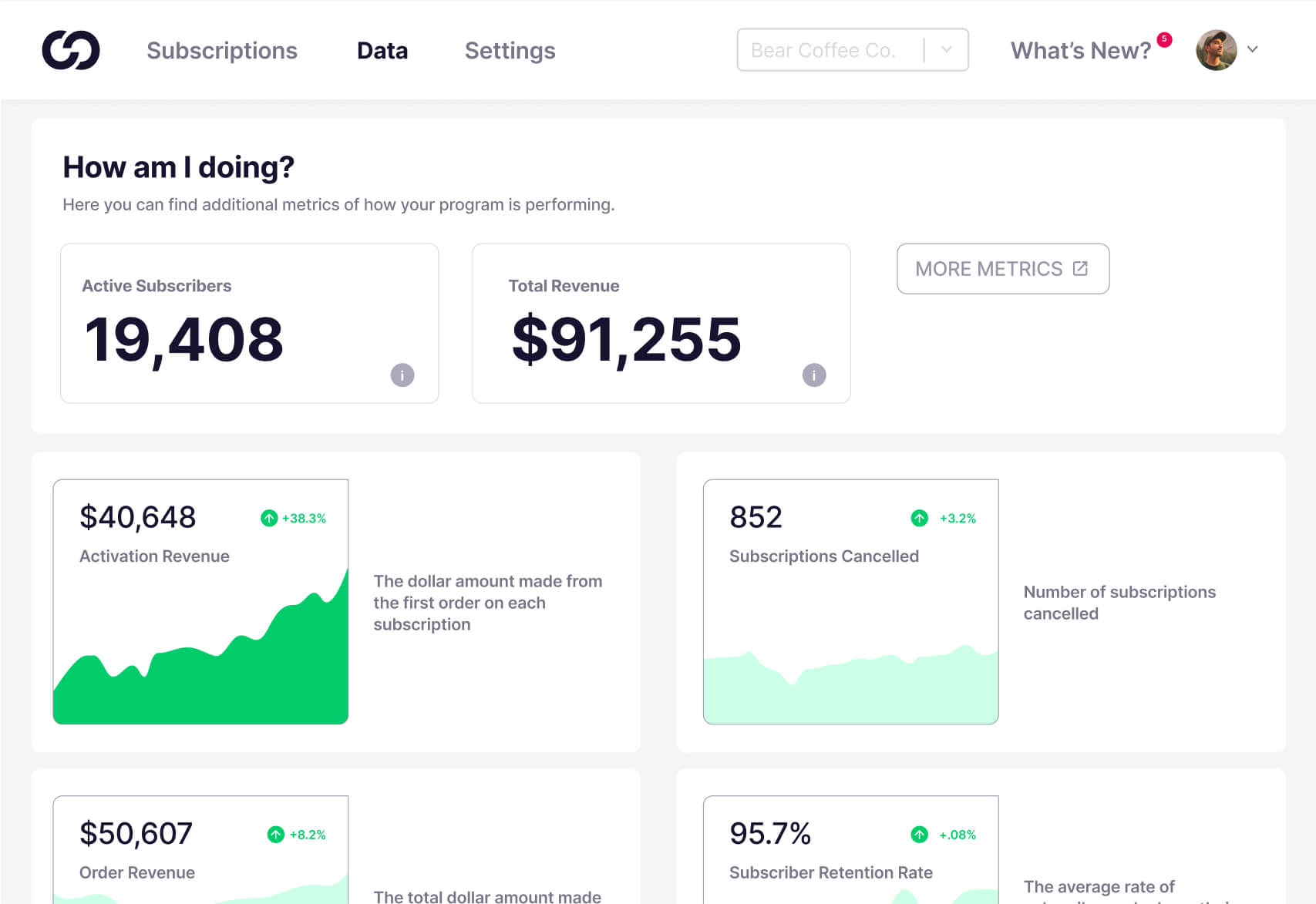Click the green up-arrow icon beside +3.2%
1316x904 pixels.
click(920, 519)
